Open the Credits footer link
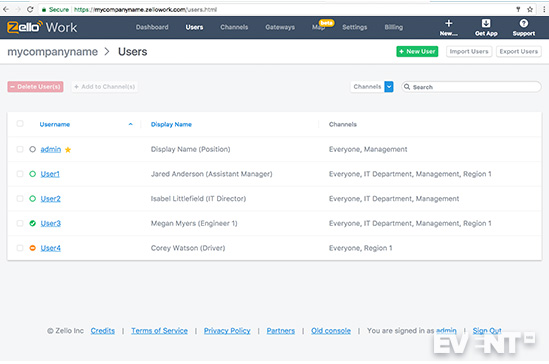 pyautogui.click(x=103, y=331)
